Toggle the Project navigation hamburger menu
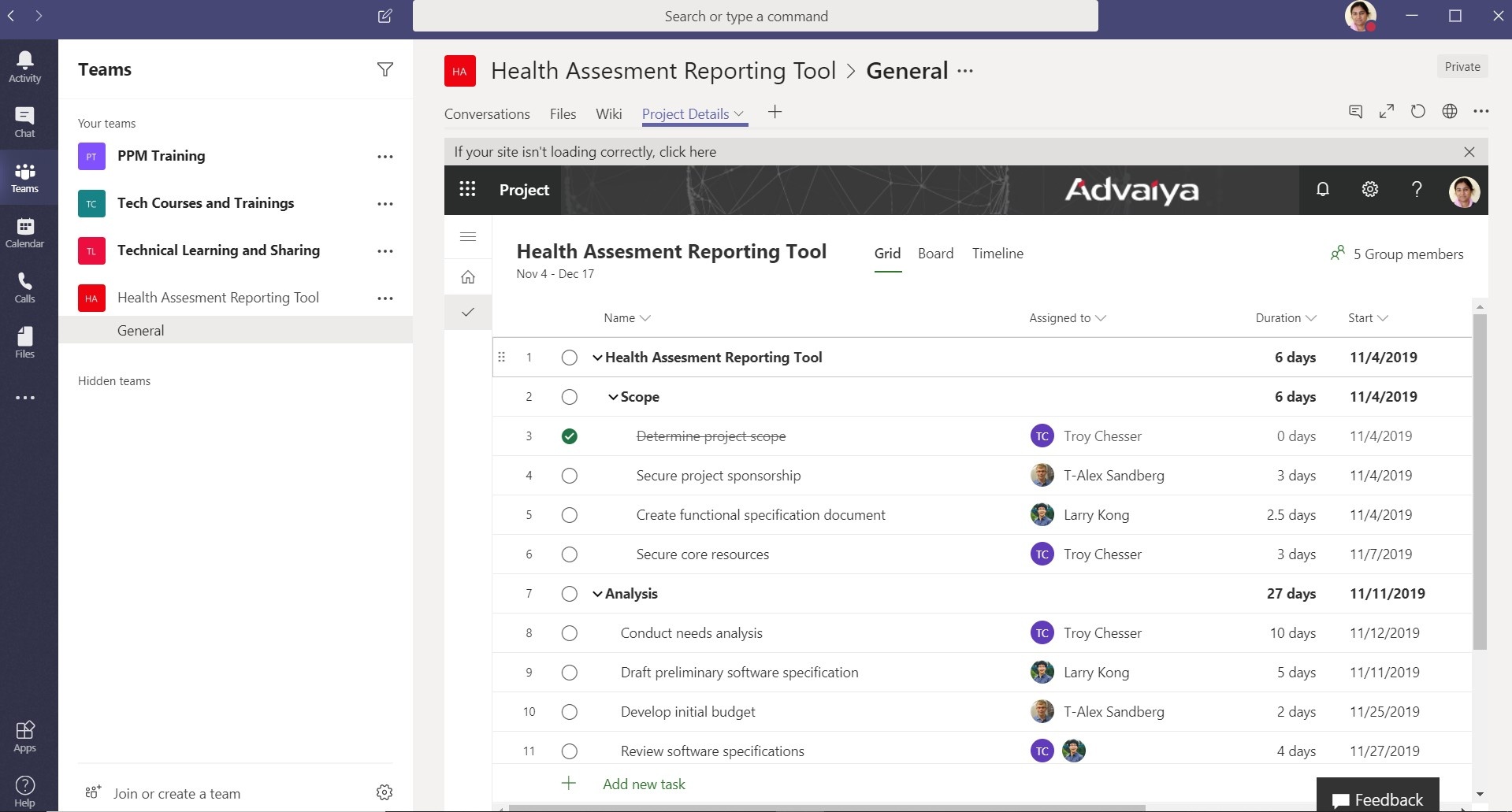 tap(468, 236)
